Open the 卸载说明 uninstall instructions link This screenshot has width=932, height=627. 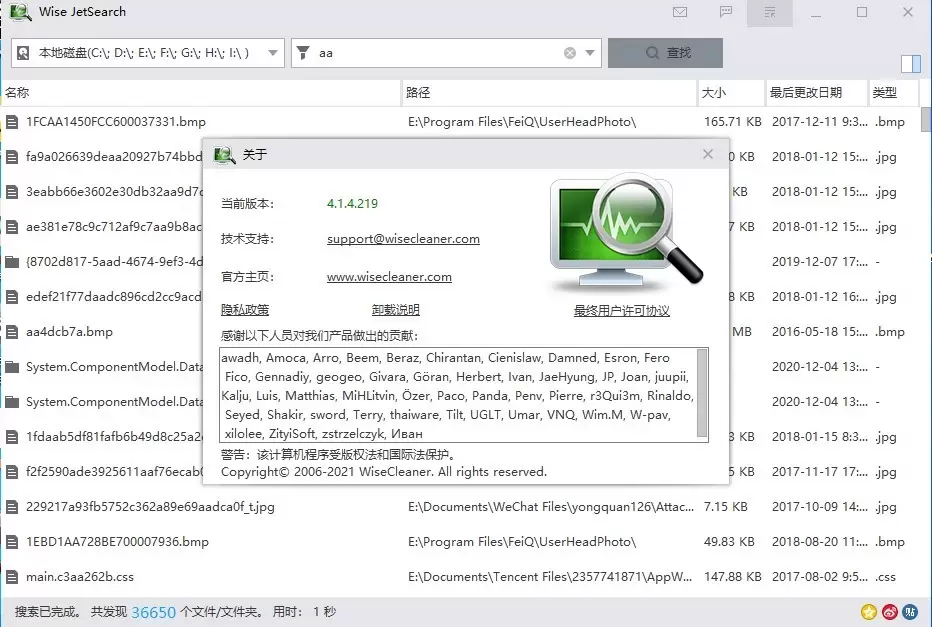[395, 310]
